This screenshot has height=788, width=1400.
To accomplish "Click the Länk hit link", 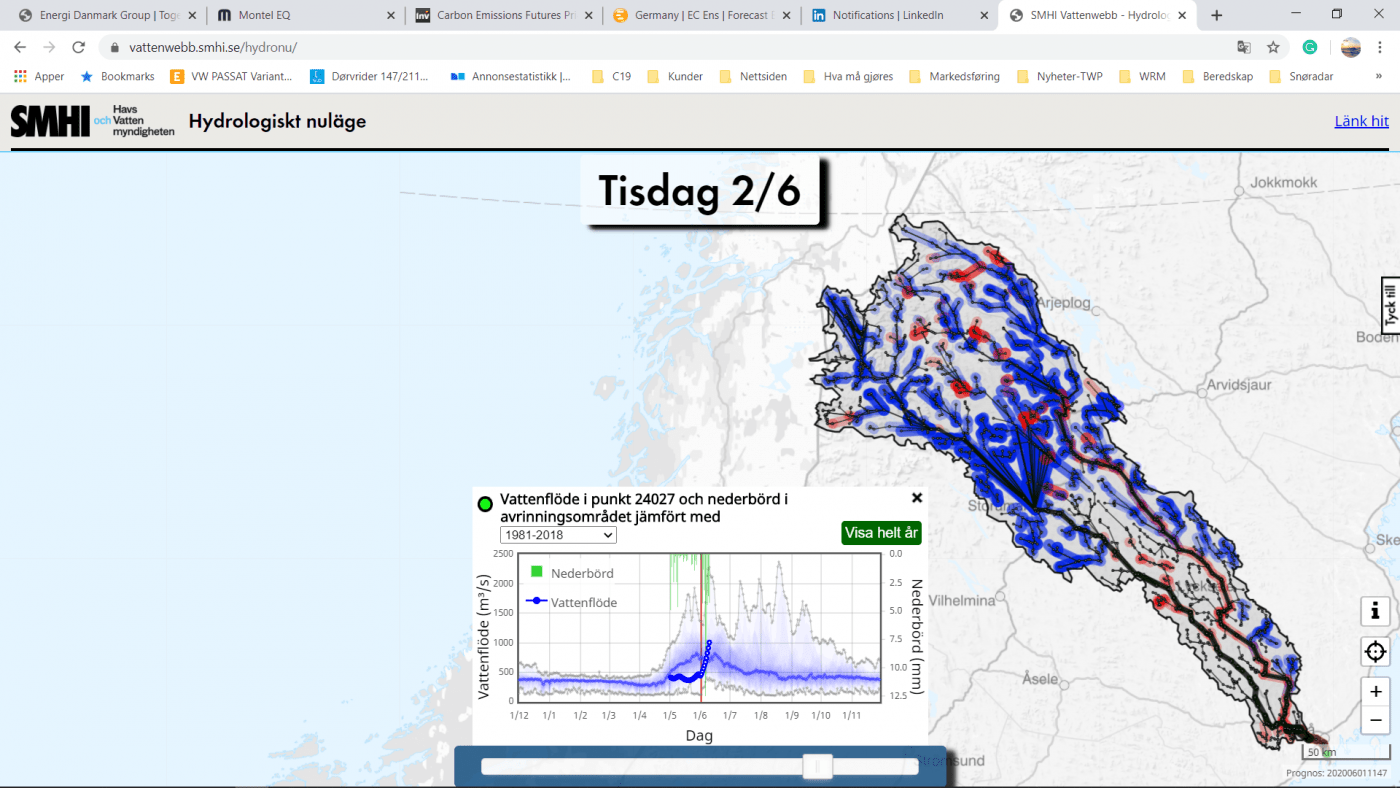I will pos(1361,121).
